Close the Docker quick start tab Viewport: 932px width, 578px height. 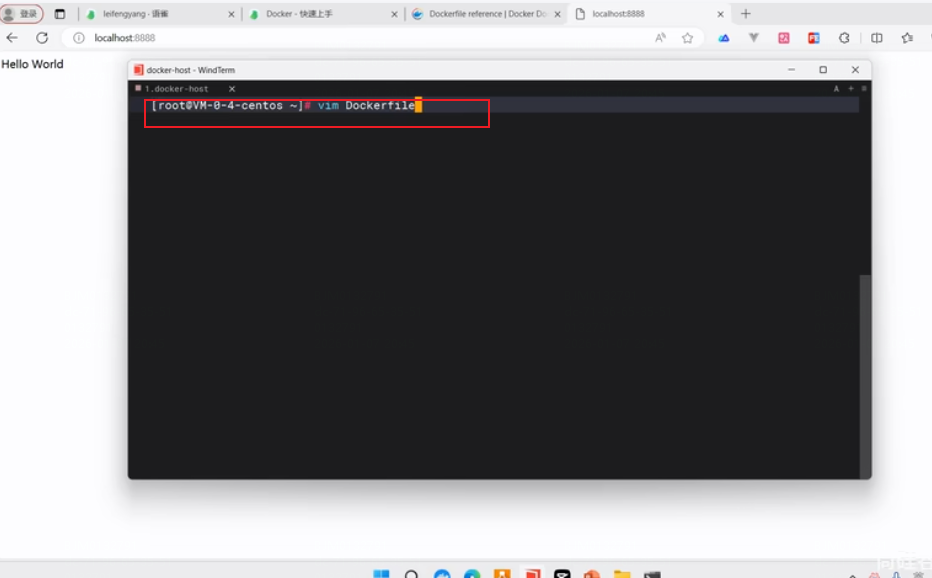394,14
